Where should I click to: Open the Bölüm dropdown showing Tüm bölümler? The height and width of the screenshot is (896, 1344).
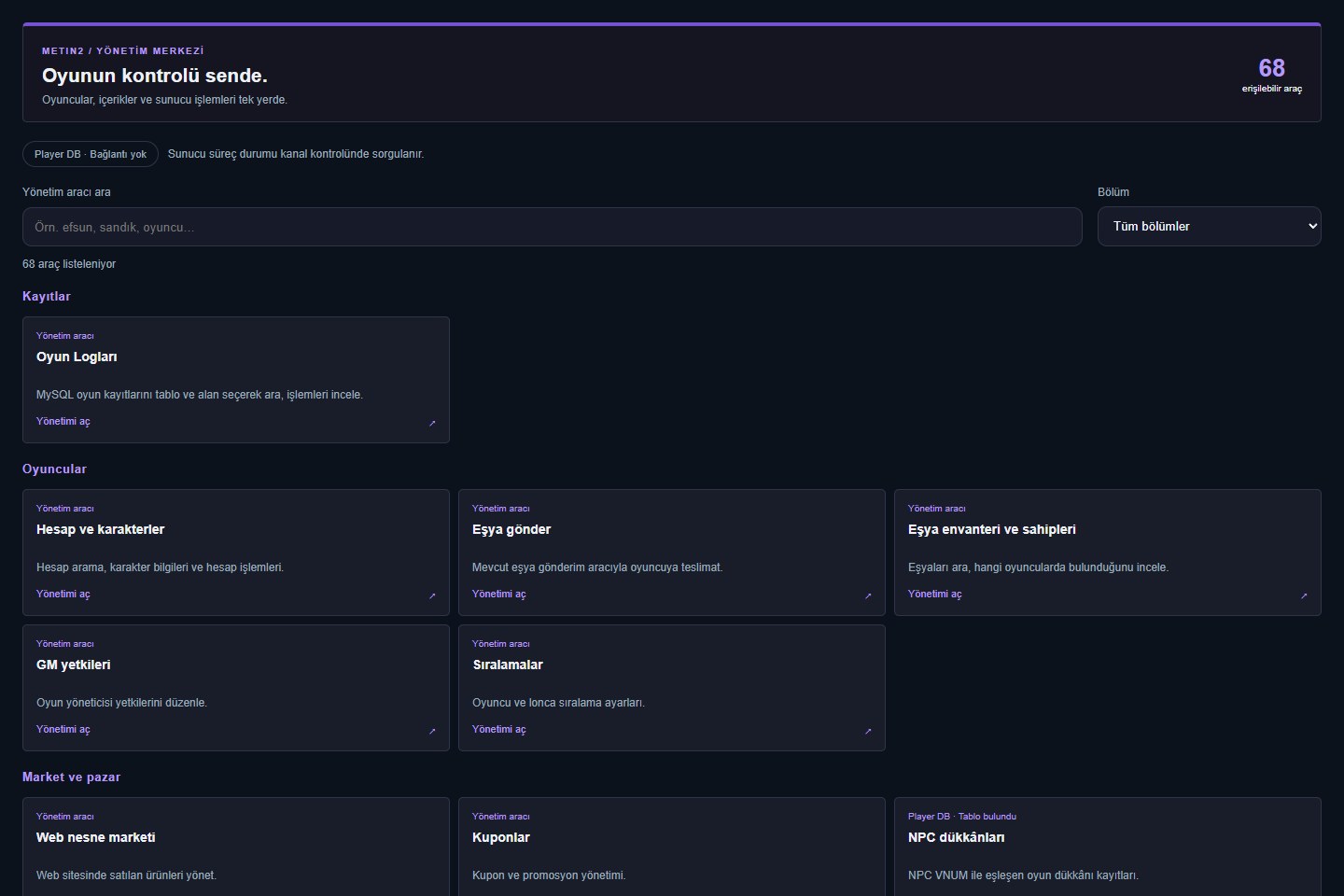(x=1209, y=226)
